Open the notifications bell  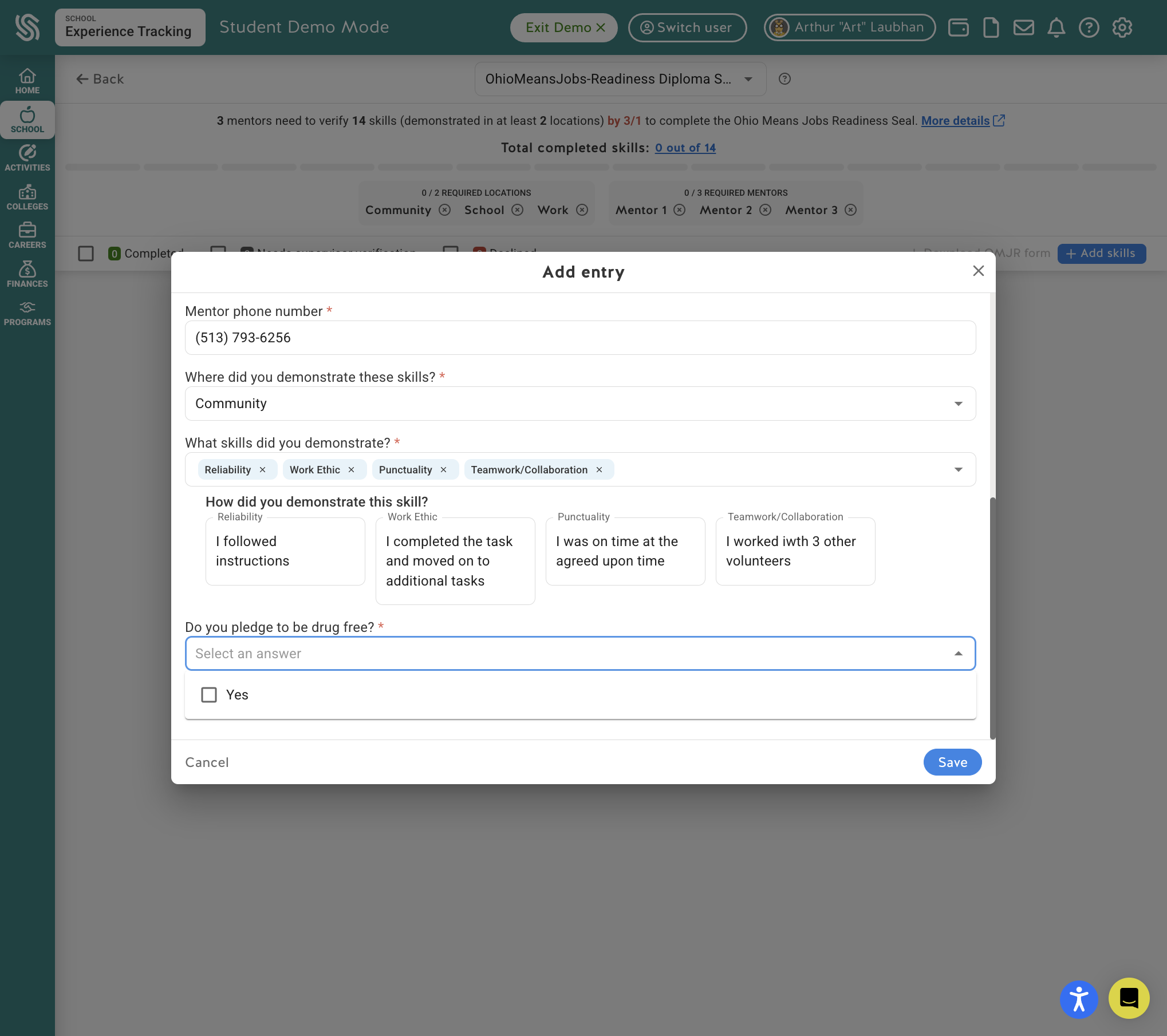[1056, 27]
